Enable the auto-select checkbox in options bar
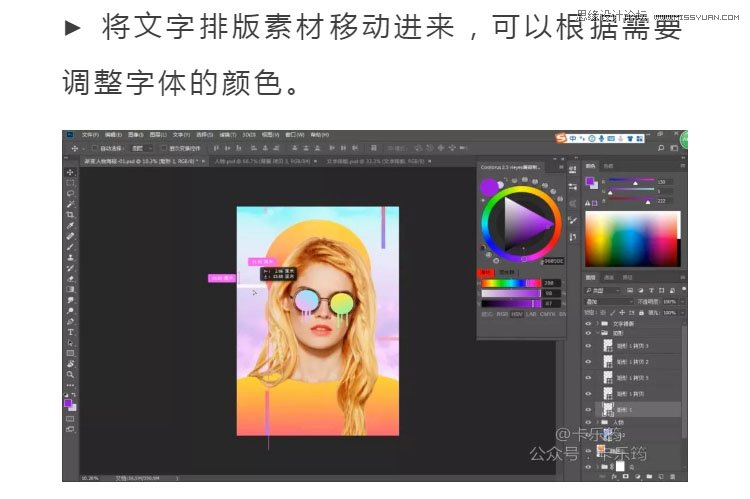The width and height of the screenshot is (750, 499). coord(97,148)
